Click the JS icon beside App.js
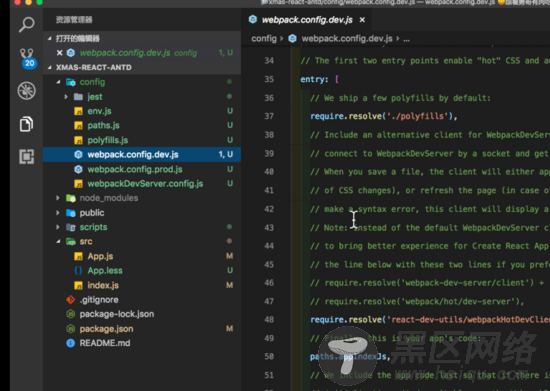This screenshot has height=391, width=550. point(79,257)
